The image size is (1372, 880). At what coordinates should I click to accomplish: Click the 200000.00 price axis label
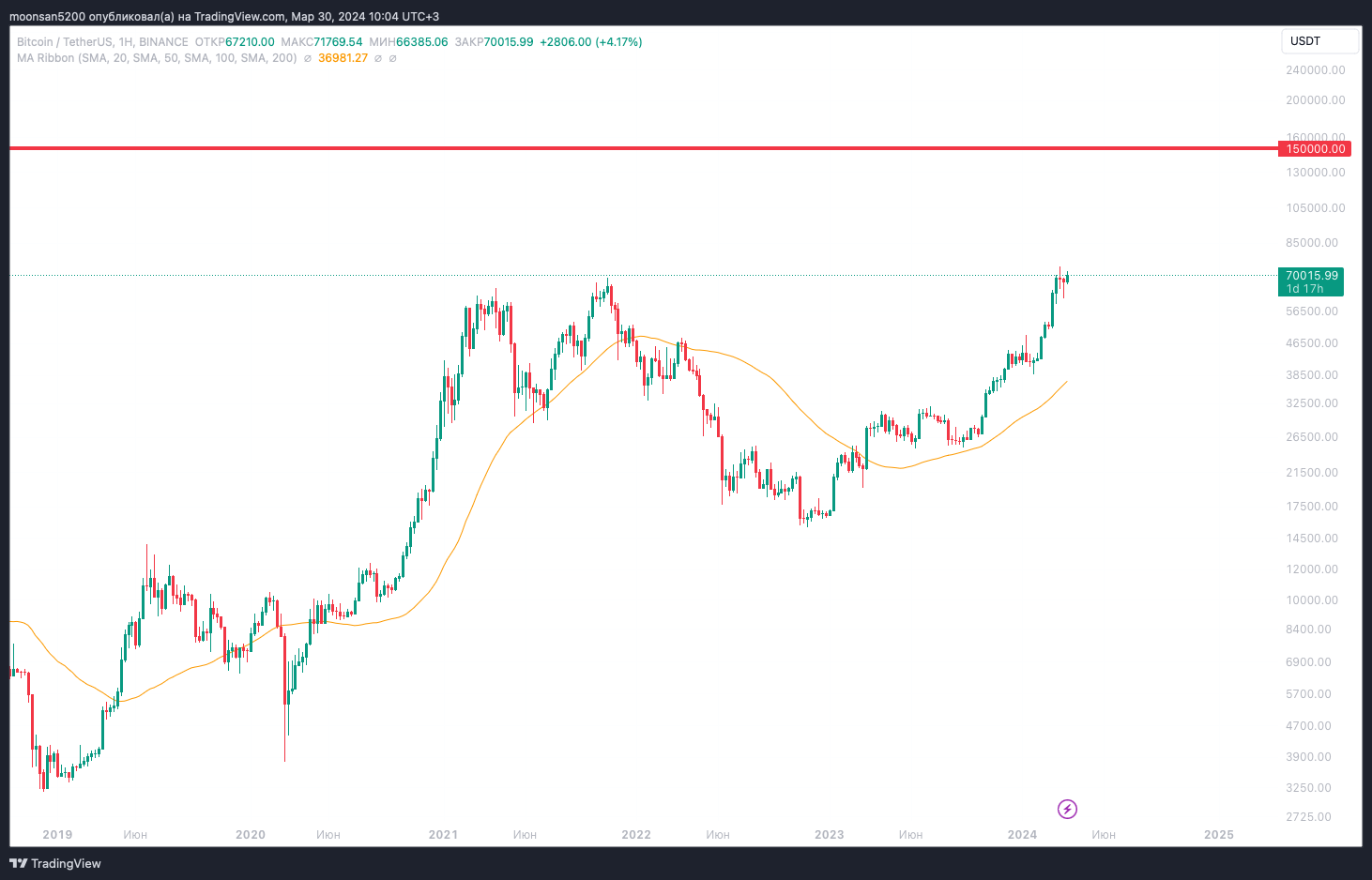[x=1316, y=100]
